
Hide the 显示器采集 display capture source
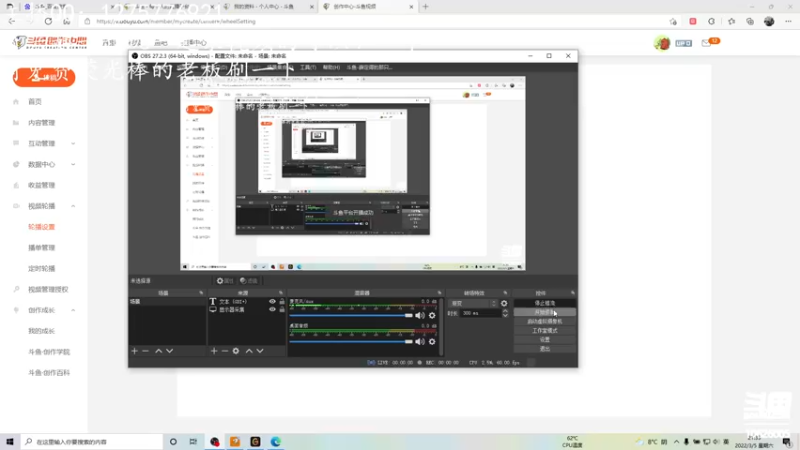[x=272, y=309]
